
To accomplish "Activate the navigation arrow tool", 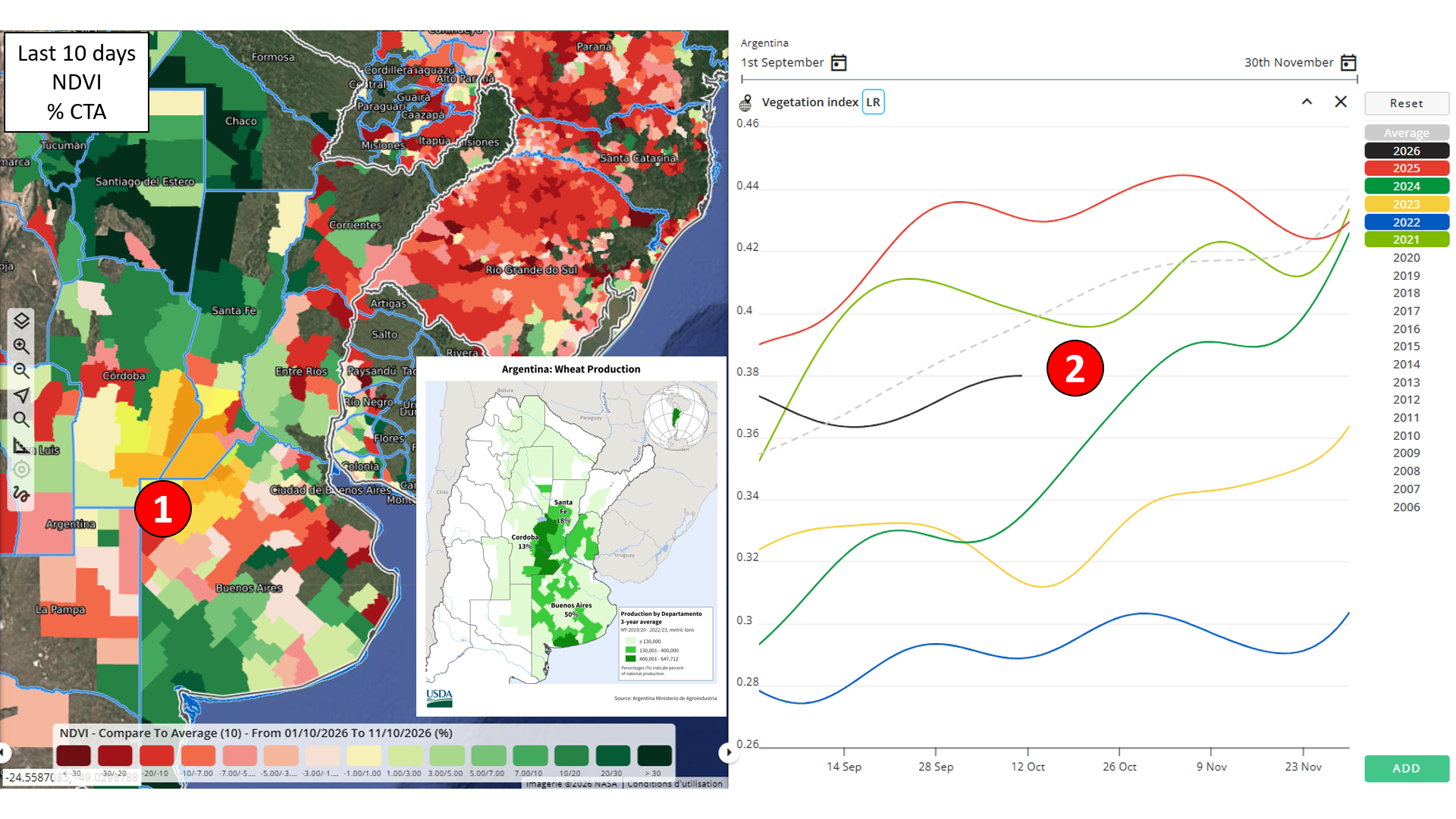I will click(21, 395).
